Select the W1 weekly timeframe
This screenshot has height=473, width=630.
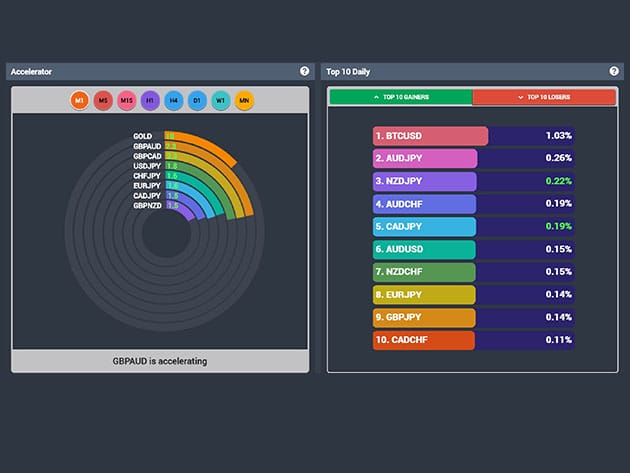[x=220, y=100]
